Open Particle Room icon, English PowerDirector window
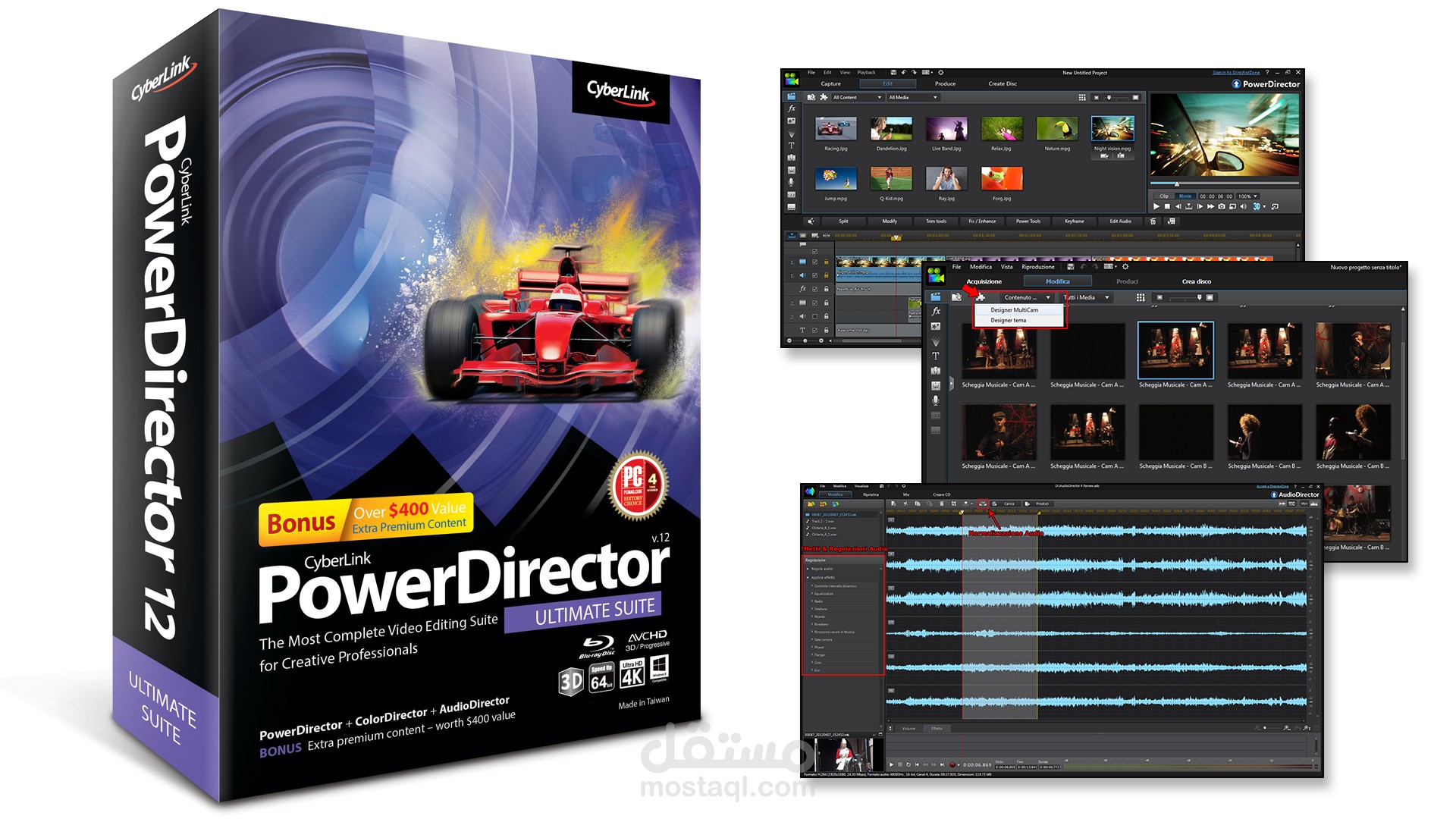 (x=792, y=133)
